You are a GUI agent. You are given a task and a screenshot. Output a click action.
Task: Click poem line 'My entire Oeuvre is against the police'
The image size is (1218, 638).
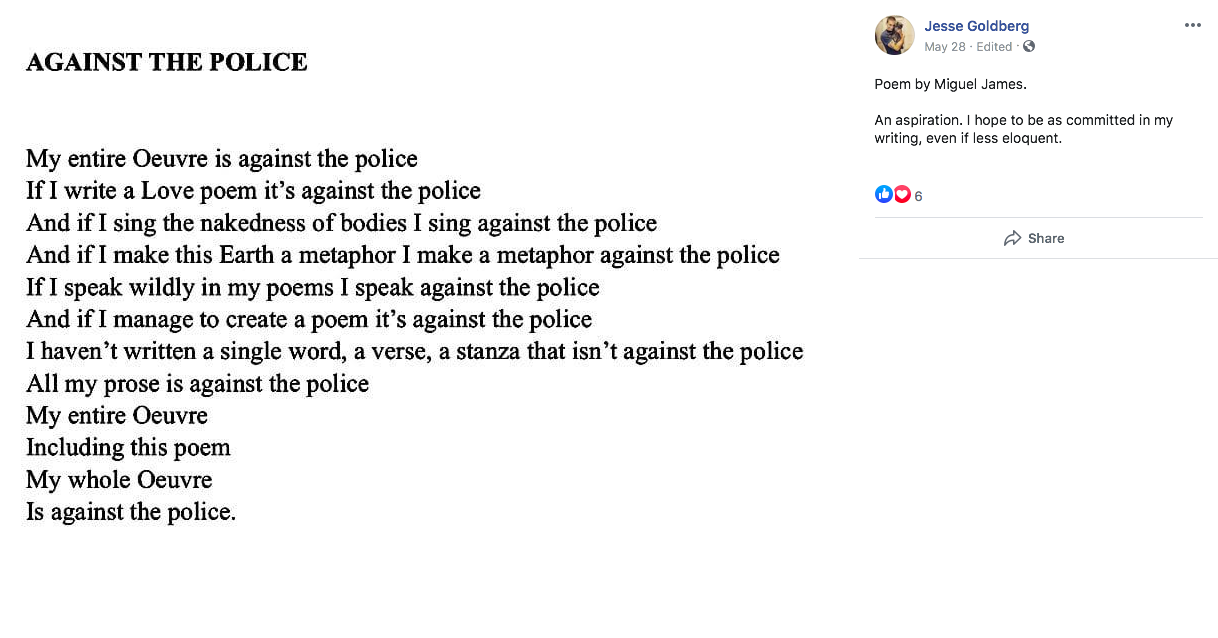click(222, 159)
